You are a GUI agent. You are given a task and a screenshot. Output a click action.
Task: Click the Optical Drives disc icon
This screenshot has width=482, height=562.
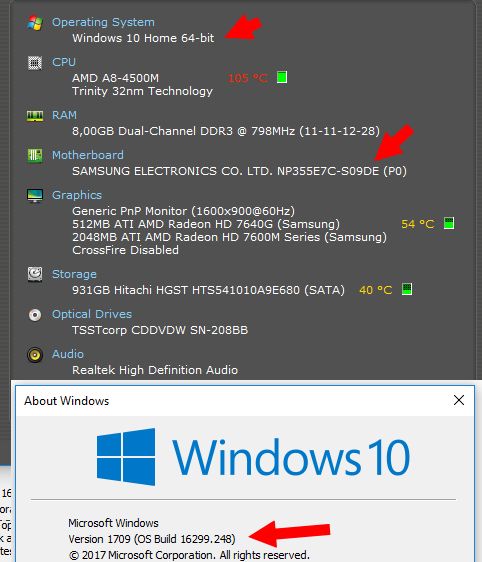pos(35,315)
